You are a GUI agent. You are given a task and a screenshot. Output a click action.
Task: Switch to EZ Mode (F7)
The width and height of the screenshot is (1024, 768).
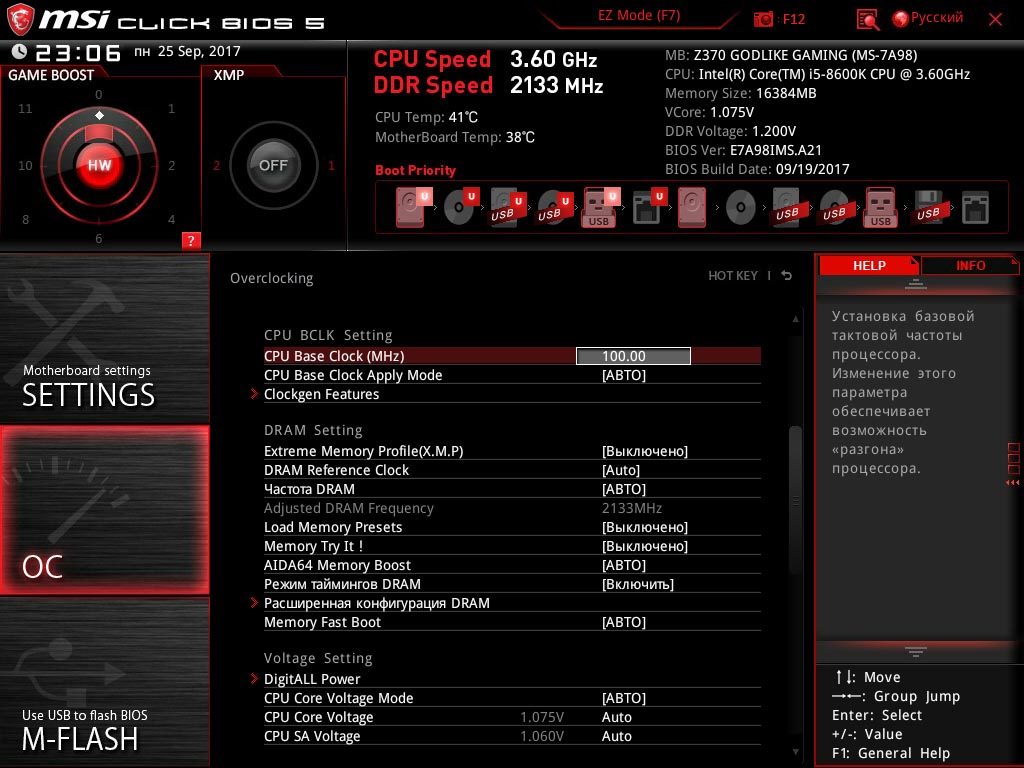coord(639,16)
